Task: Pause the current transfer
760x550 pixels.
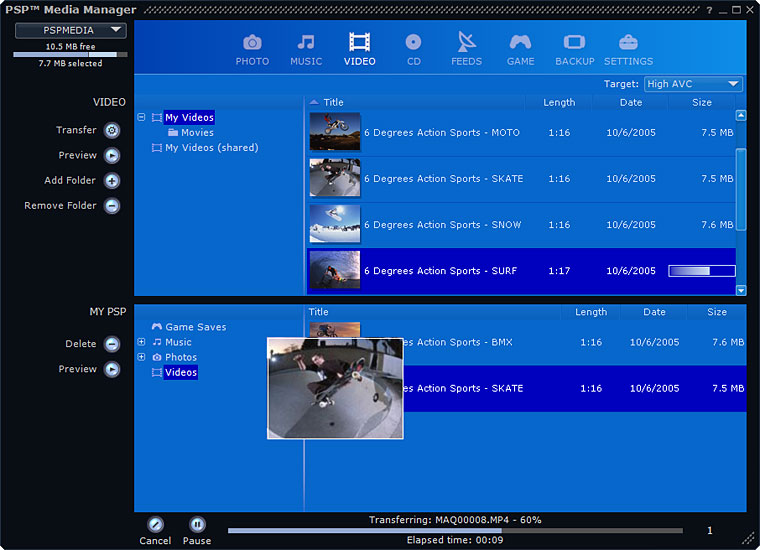Action: click(197, 524)
